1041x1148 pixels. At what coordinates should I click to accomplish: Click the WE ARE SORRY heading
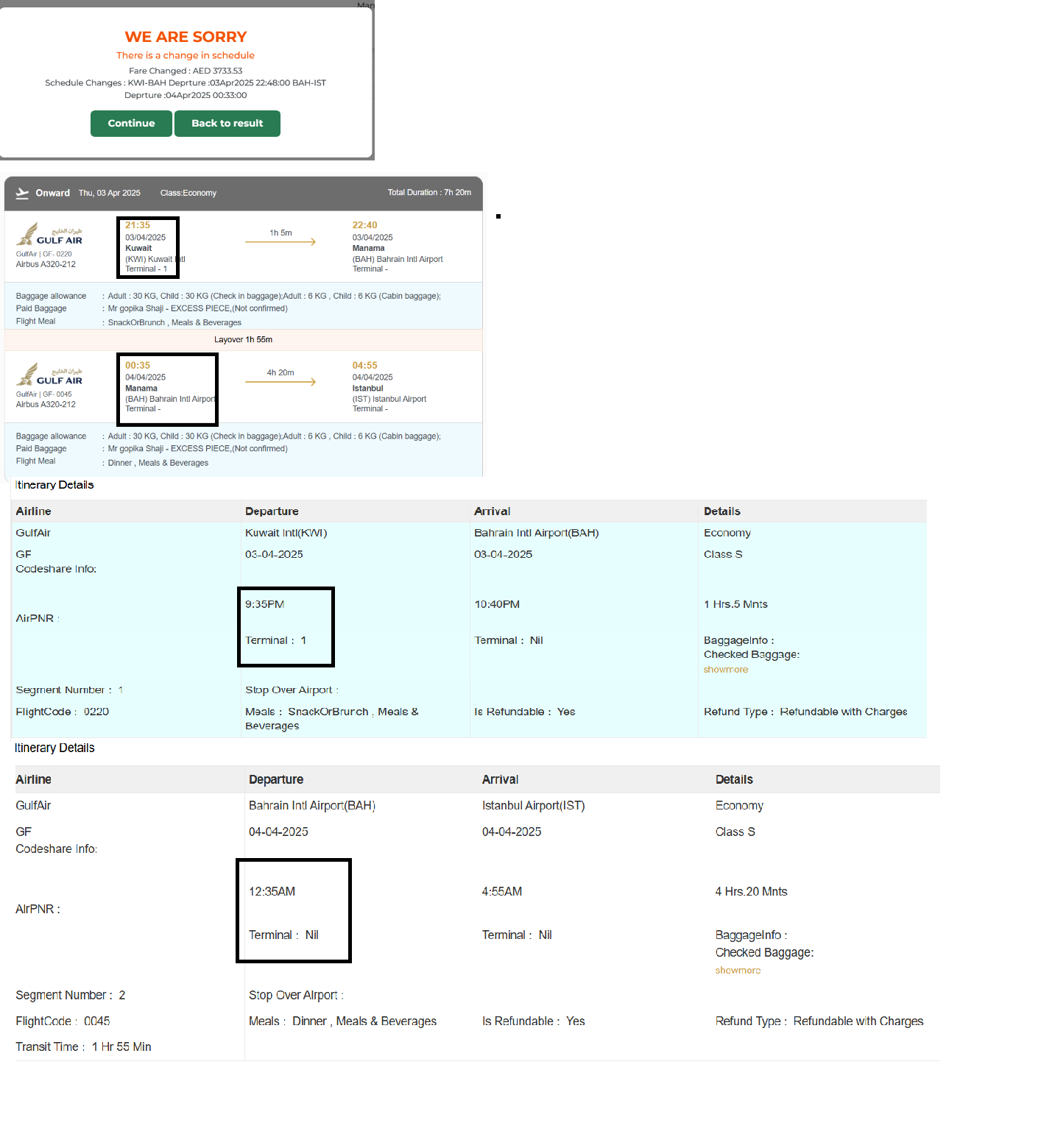click(x=186, y=37)
